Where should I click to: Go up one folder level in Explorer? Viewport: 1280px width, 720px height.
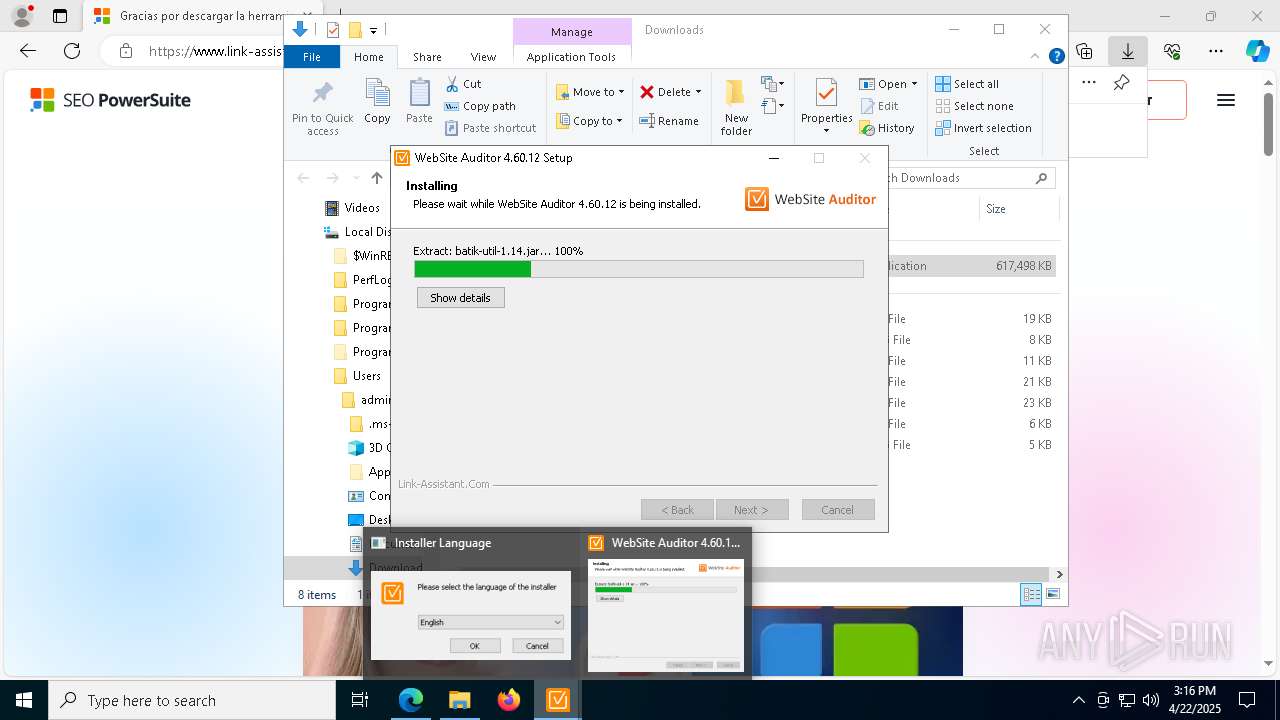tap(376, 178)
